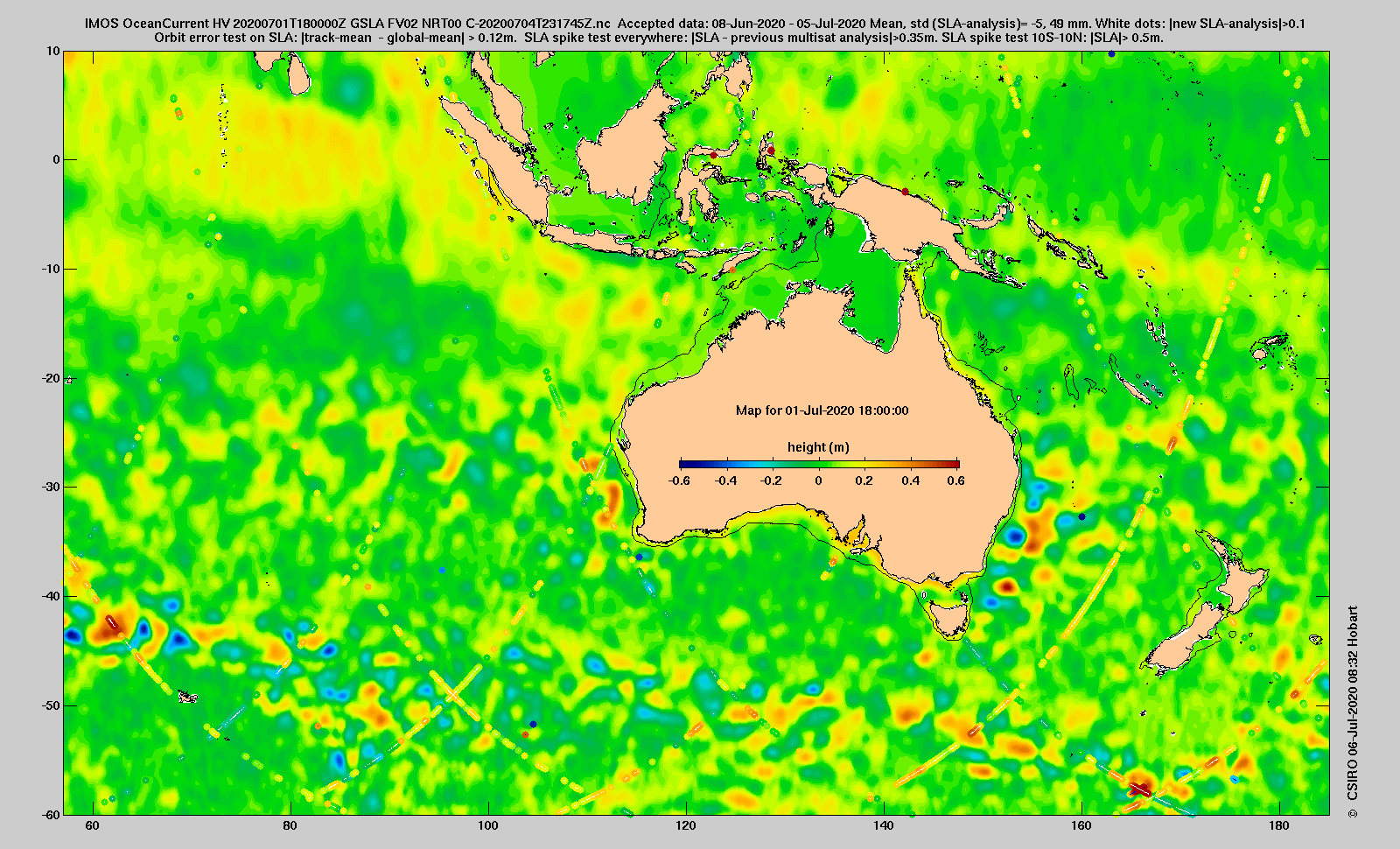Click latitude axis label '-40'

51,596
